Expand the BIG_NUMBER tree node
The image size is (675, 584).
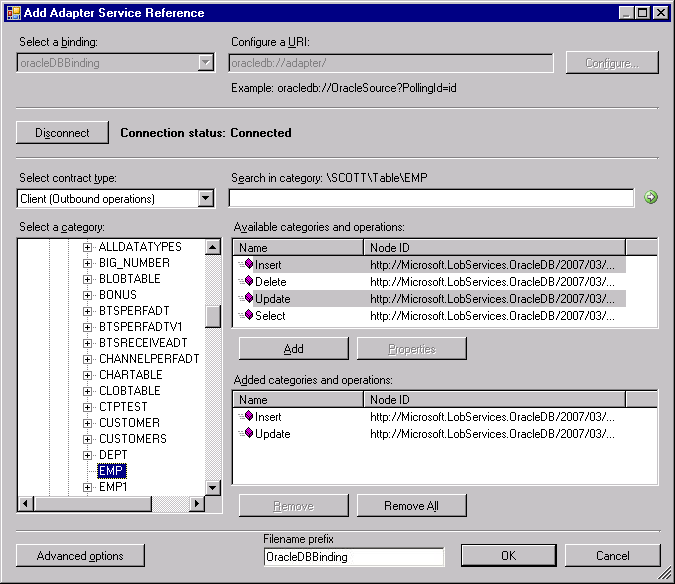[87, 263]
